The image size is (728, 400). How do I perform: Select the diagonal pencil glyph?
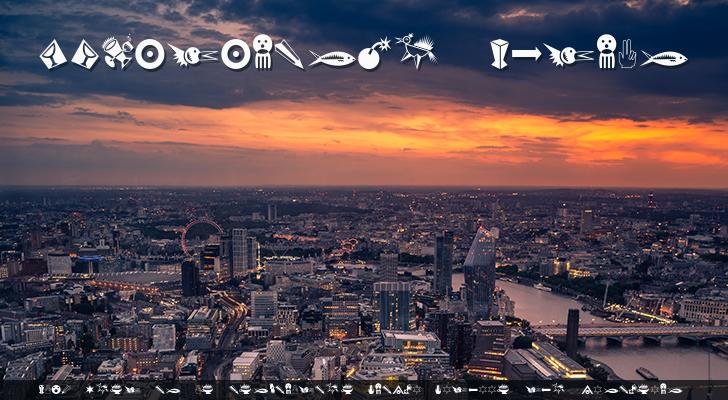click(289, 54)
